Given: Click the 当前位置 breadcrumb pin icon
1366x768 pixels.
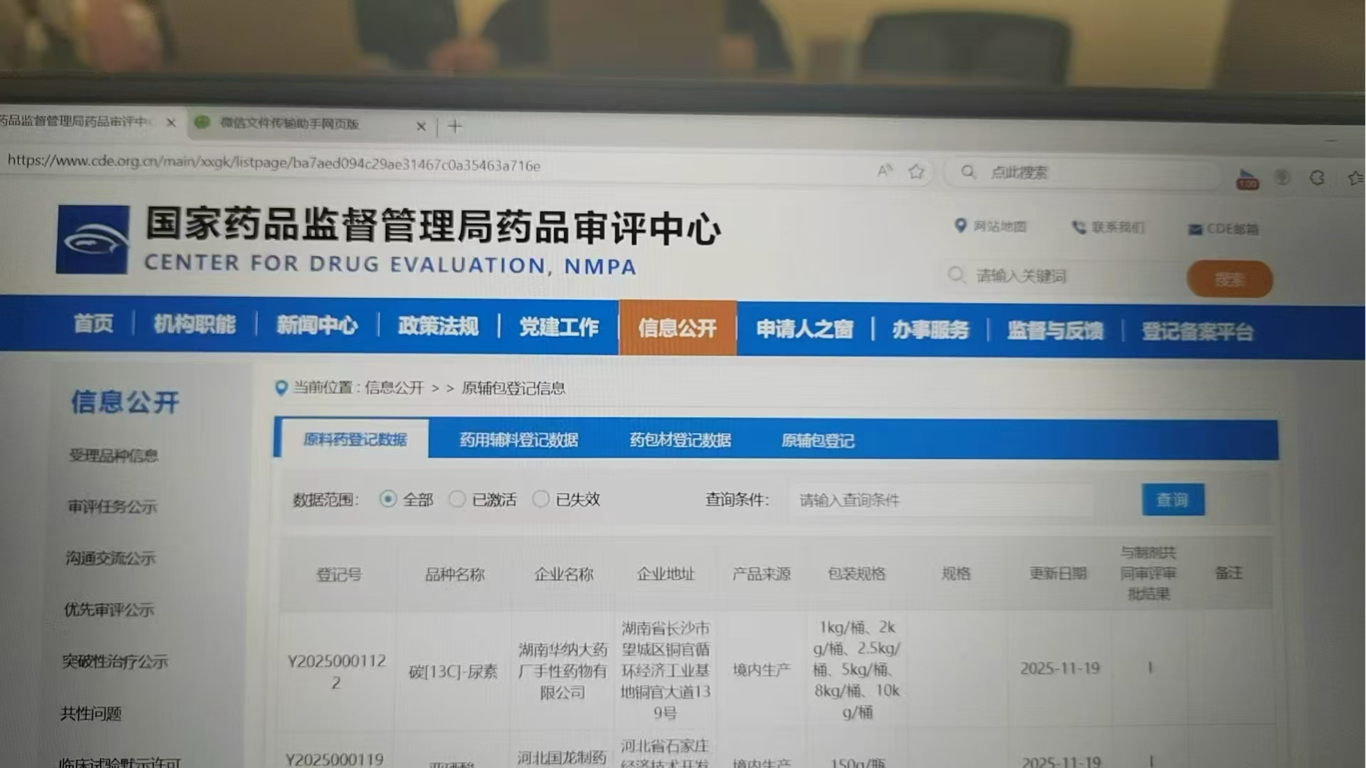Looking at the screenshot, I should click(x=281, y=387).
